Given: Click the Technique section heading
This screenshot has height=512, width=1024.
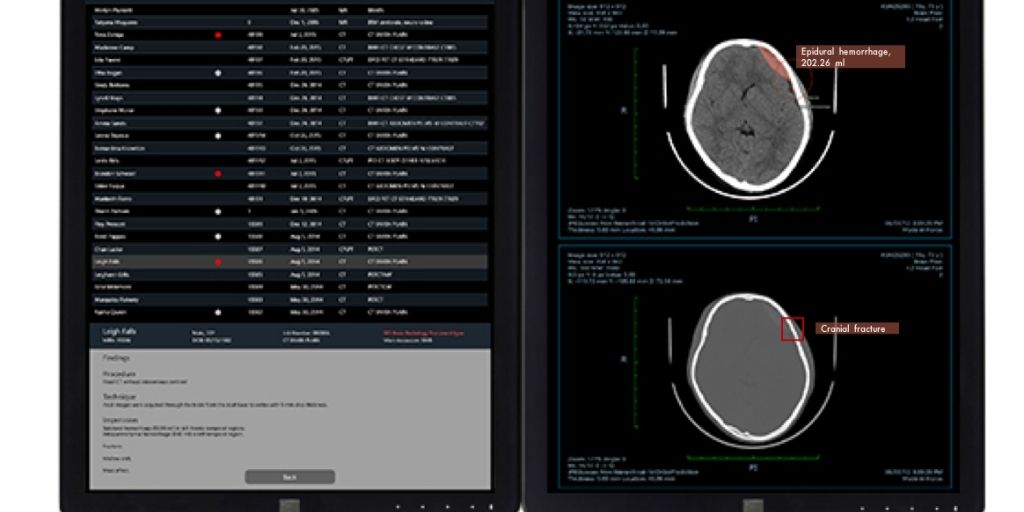Looking at the screenshot, I should click(120, 396).
